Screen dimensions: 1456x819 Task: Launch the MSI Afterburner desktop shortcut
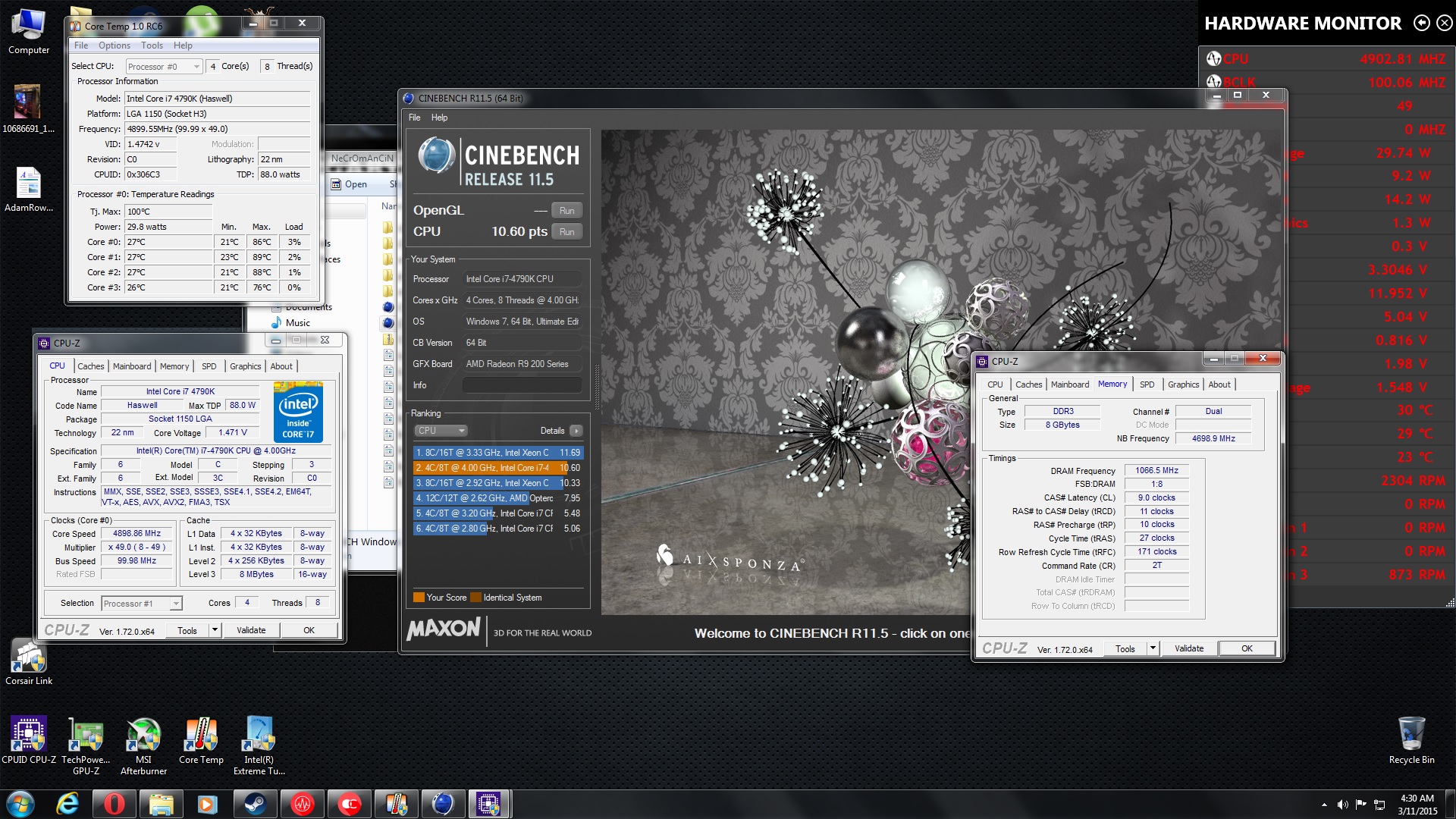coord(143,746)
